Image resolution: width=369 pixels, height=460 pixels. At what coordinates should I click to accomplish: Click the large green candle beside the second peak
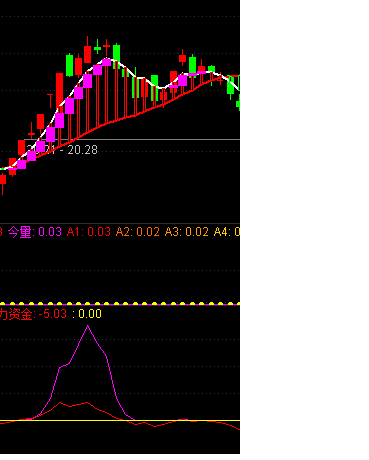(x=192, y=66)
